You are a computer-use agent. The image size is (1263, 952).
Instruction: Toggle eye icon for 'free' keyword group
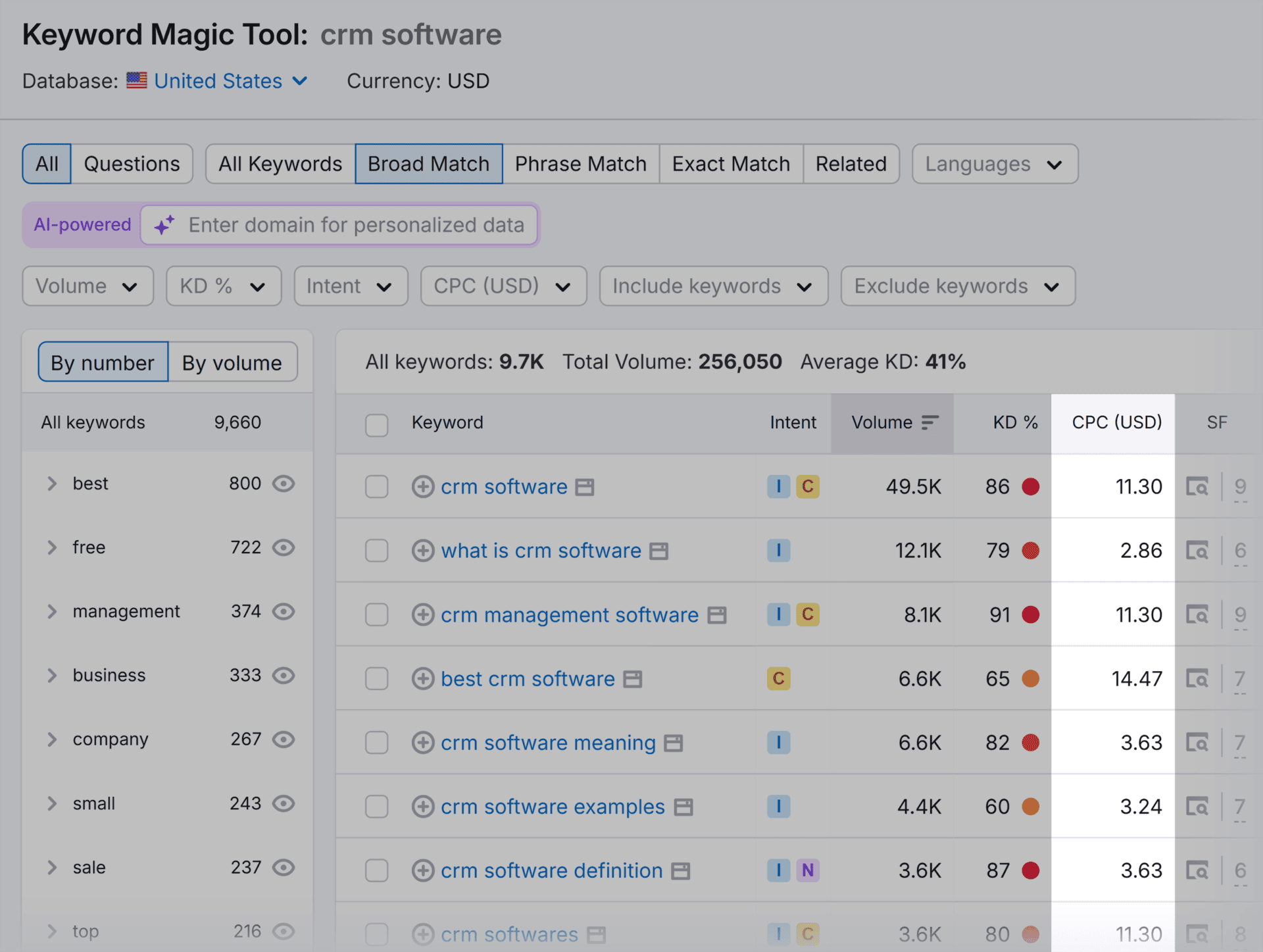284,547
